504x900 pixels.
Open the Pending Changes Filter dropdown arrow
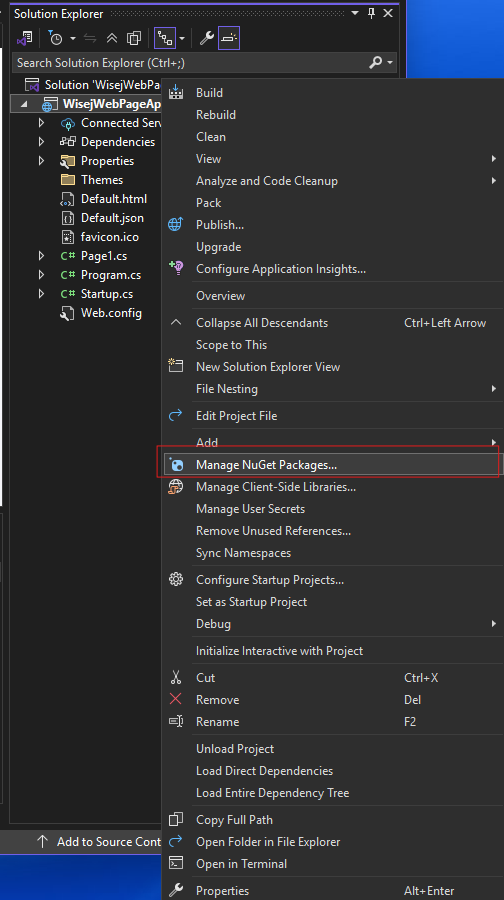pyautogui.click(x=73, y=38)
